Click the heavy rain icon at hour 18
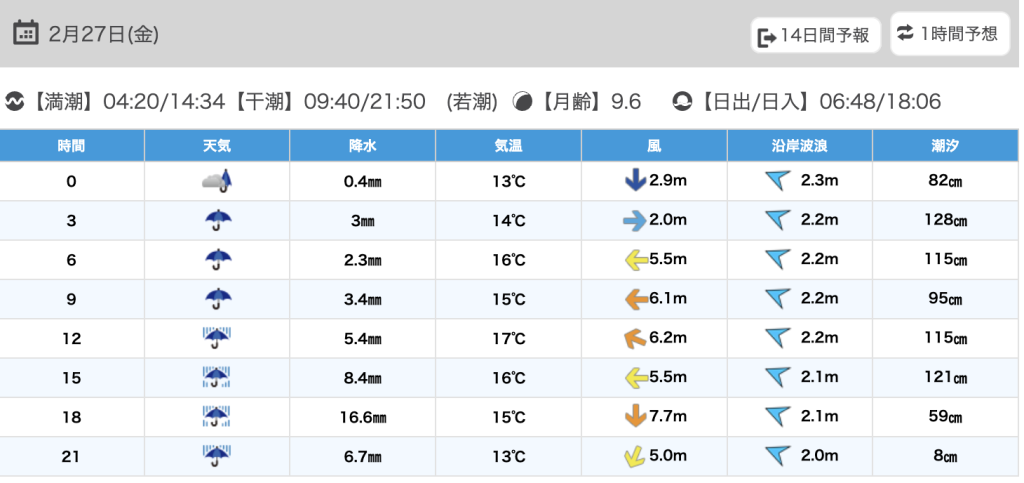1024x483 pixels. pyautogui.click(x=217, y=416)
